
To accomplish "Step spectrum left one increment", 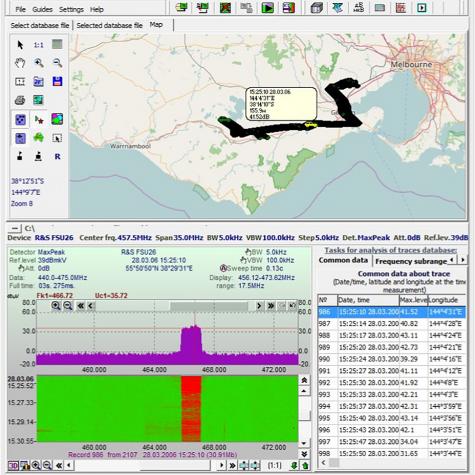I will 91,306.
